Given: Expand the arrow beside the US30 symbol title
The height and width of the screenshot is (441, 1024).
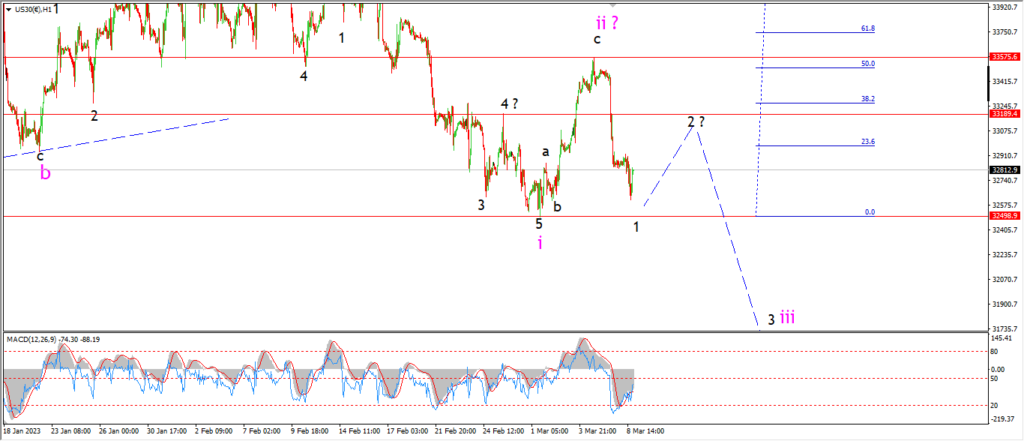Looking at the screenshot, I should pyautogui.click(x=8, y=9).
